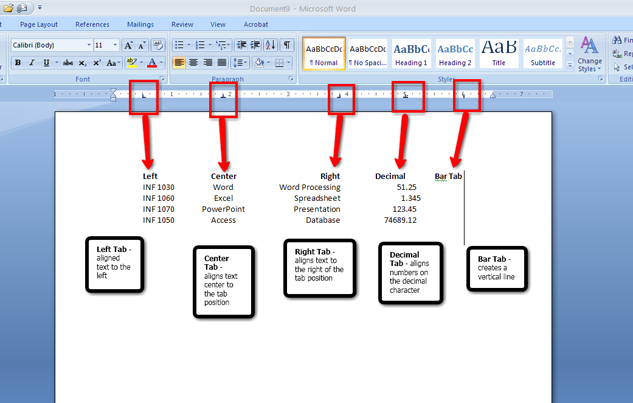This screenshot has height=403, width=633.
Task: Open the Font dialog launcher
Action: pos(162,79)
